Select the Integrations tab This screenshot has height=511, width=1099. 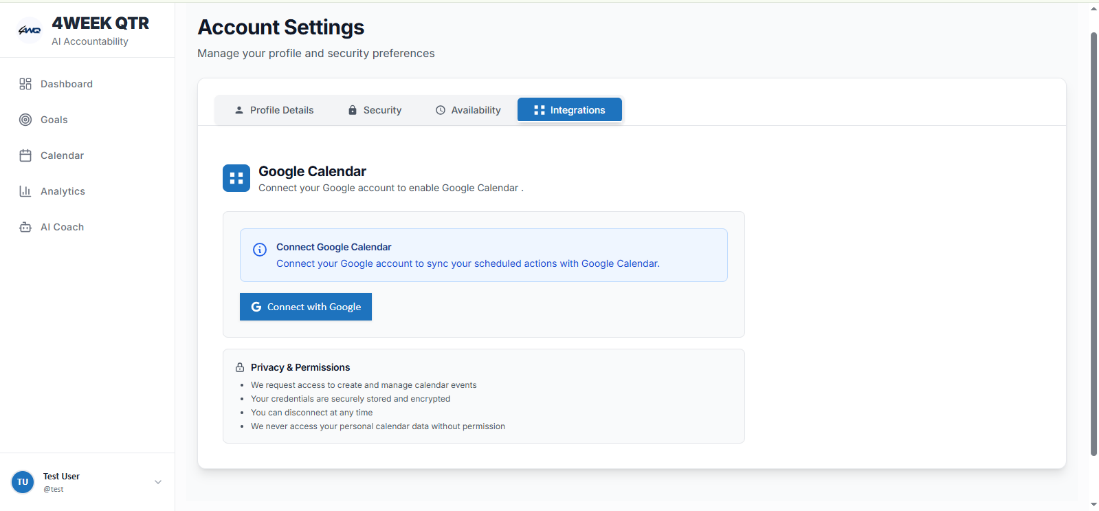pyautogui.click(x=570, y=110)
